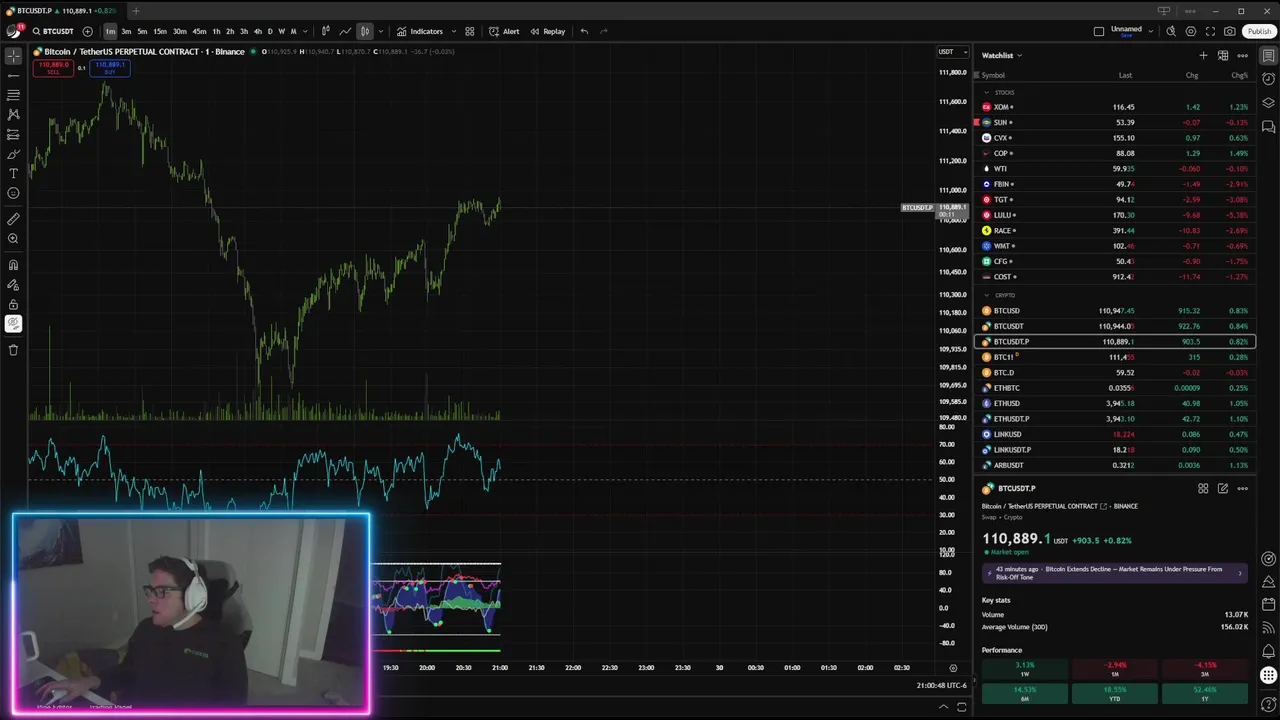Select the crosshair cursor tool
Image resolution: width=1280 pixels, height=720 pixels.
point(13,56)
